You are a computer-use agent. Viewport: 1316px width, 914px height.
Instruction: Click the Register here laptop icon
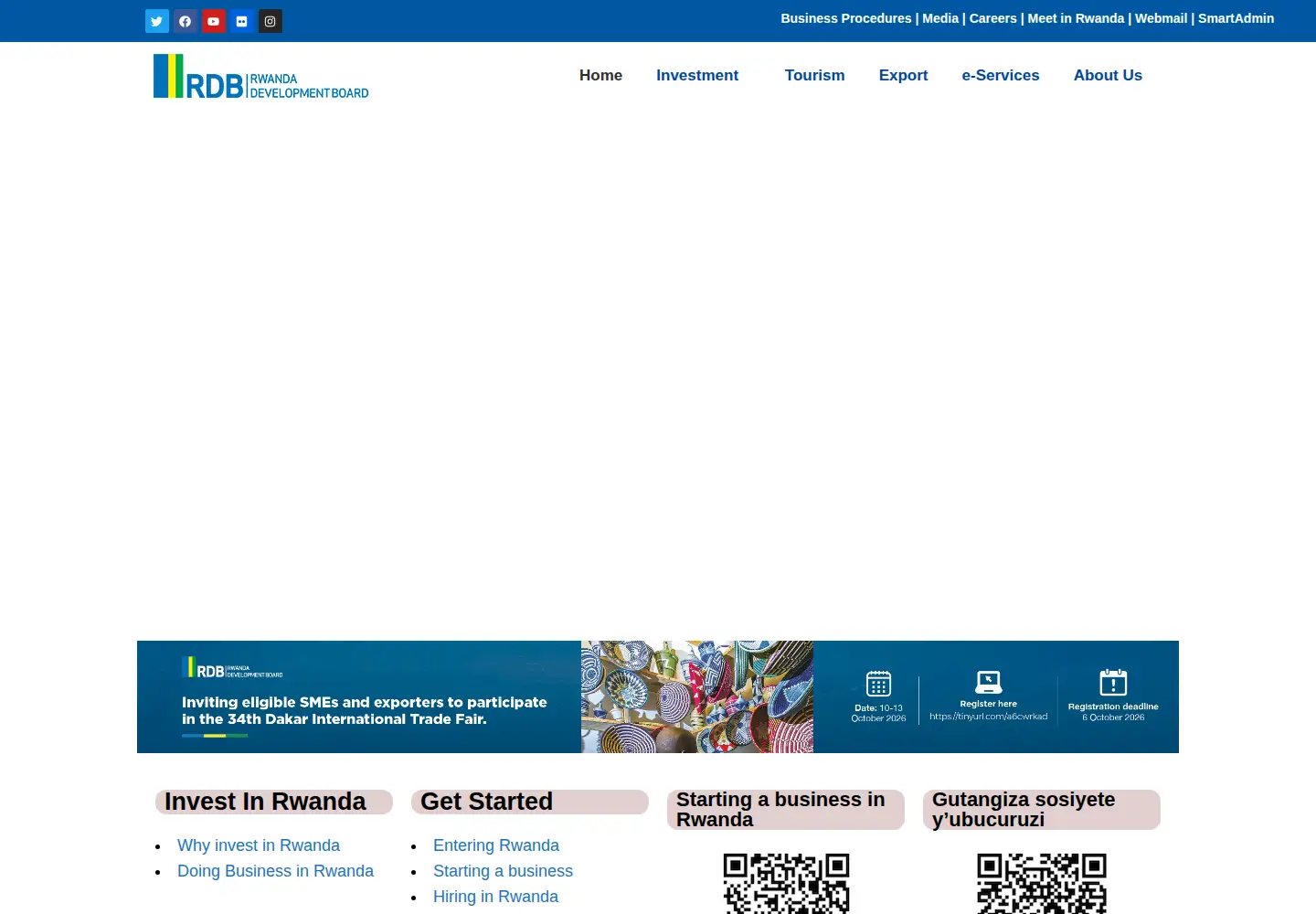click(x=989, y=682)
